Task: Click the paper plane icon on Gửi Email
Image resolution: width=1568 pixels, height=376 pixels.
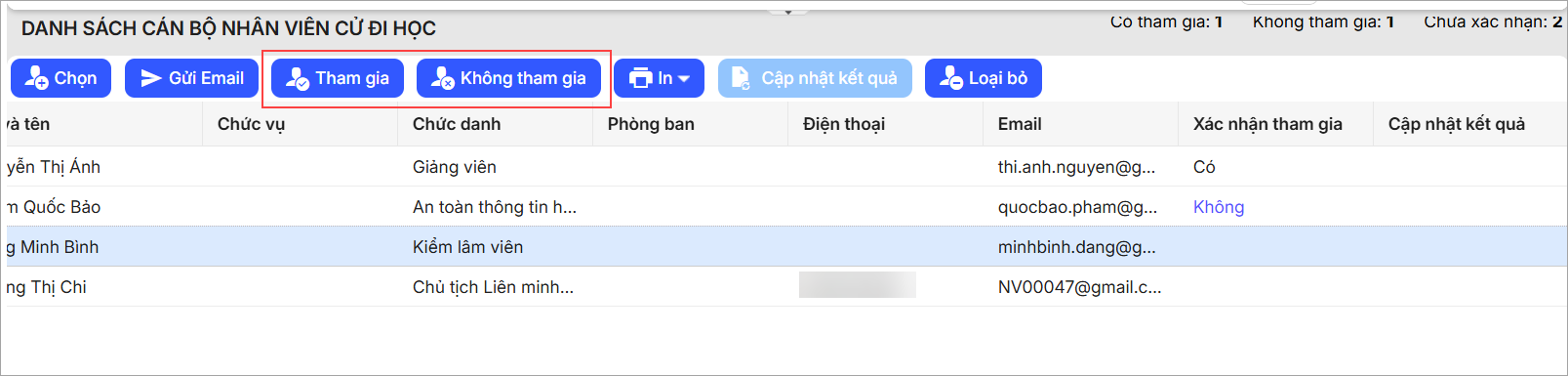Action: coord(150,78)
